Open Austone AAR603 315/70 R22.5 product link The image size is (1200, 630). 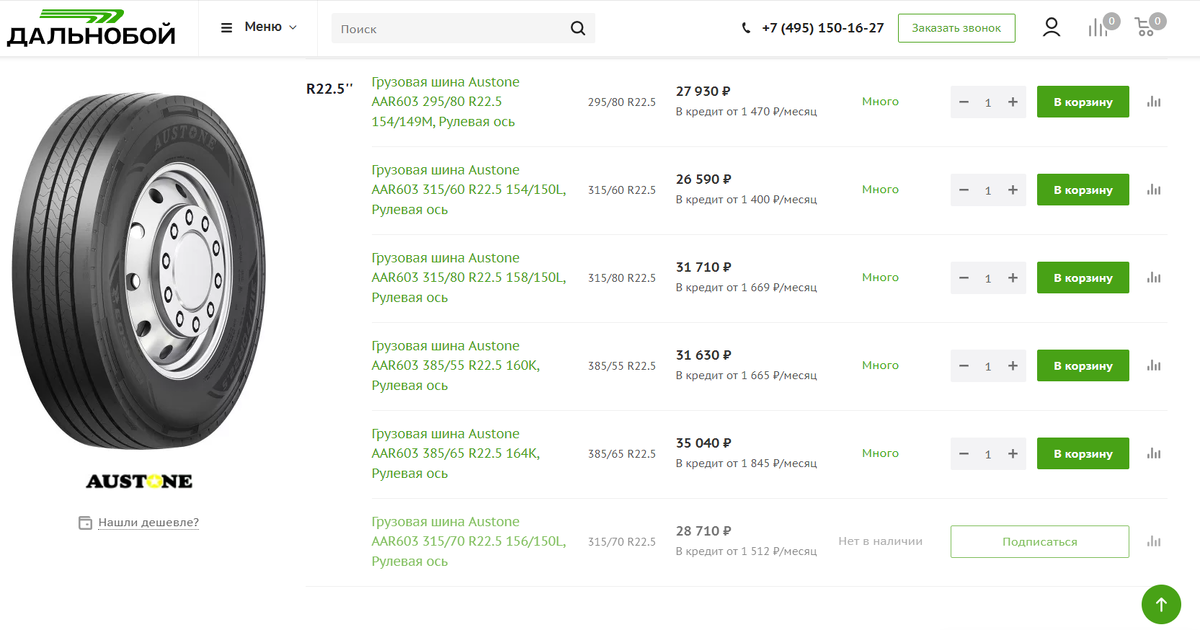pos(468,542)
